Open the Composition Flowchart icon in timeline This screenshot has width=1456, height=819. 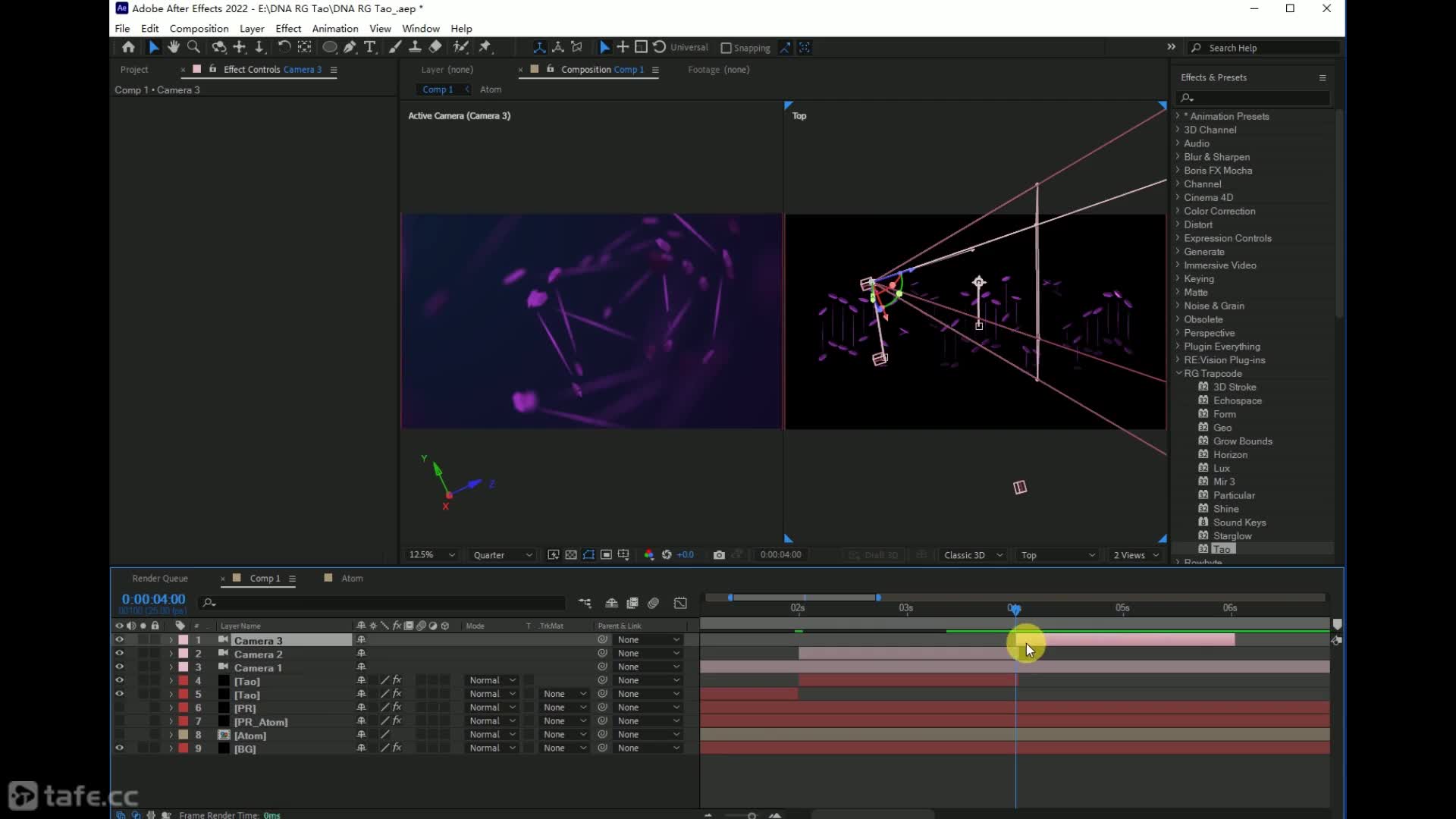tap(585, 603)
